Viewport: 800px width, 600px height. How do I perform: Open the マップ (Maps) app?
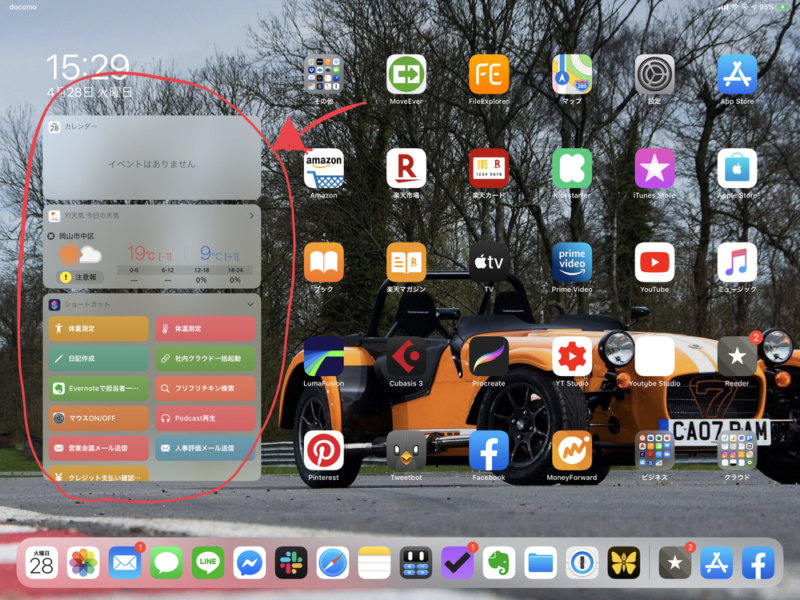(571, 74)
